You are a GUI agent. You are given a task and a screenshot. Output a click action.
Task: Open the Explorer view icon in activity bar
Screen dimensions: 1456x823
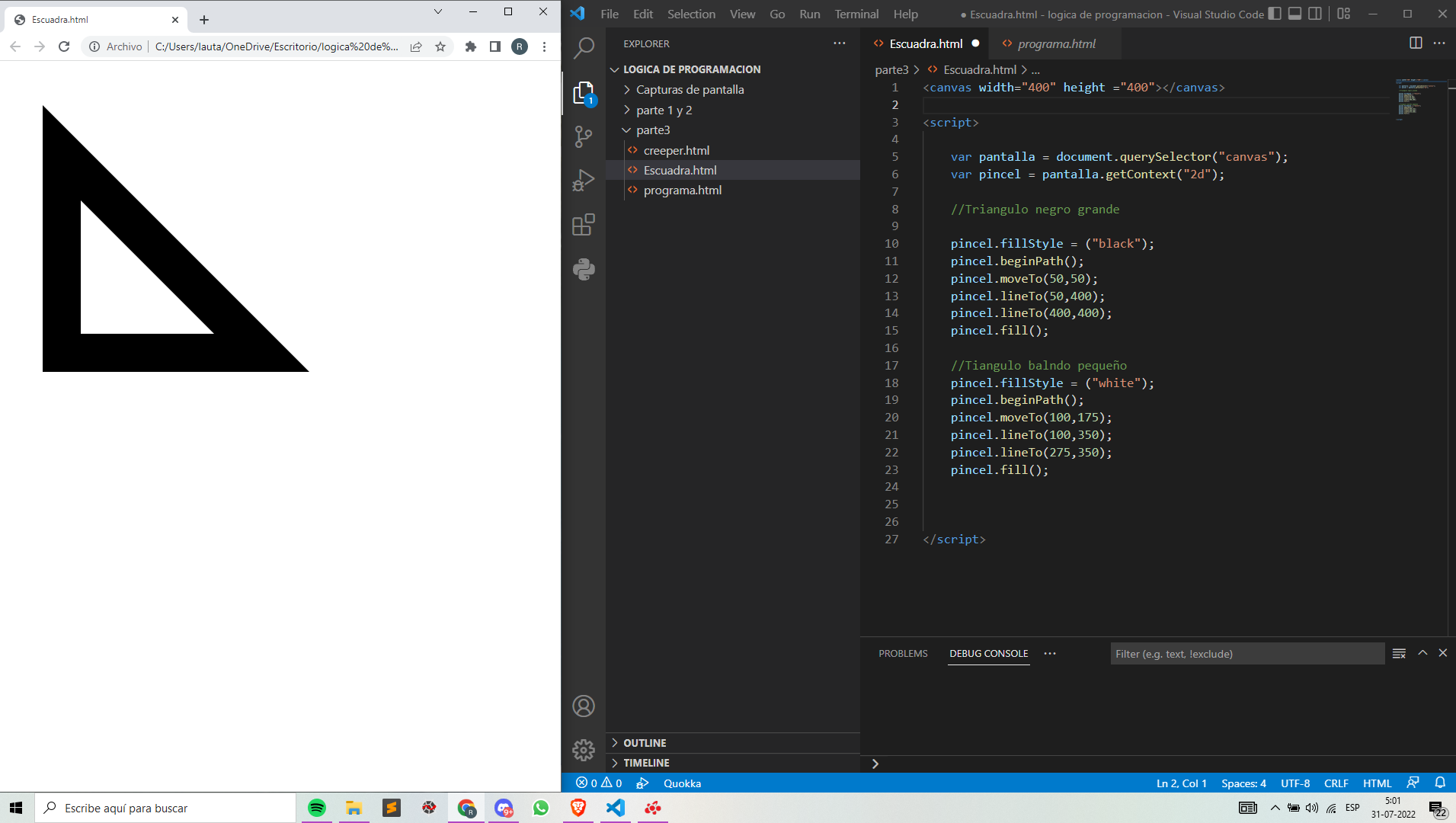coord(584,93)
